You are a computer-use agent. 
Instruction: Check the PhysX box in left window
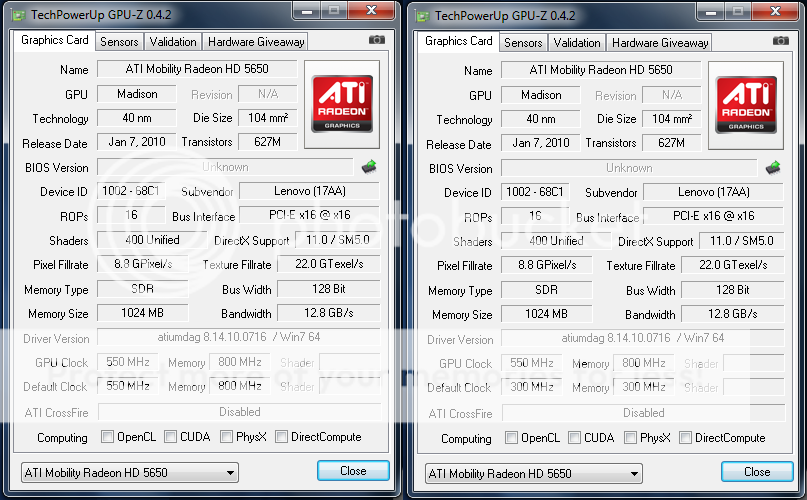pyautogui.click(x=227, y=437)
